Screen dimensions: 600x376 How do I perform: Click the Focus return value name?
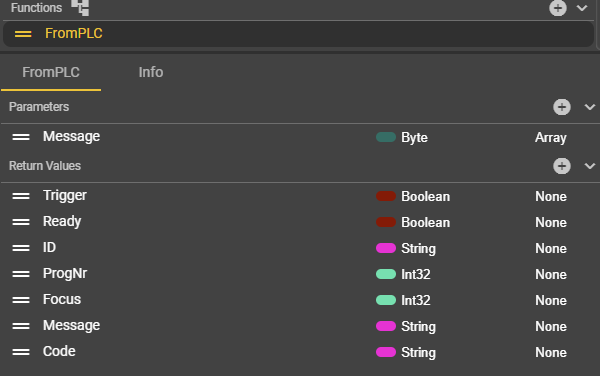click(x=62, y=299)
